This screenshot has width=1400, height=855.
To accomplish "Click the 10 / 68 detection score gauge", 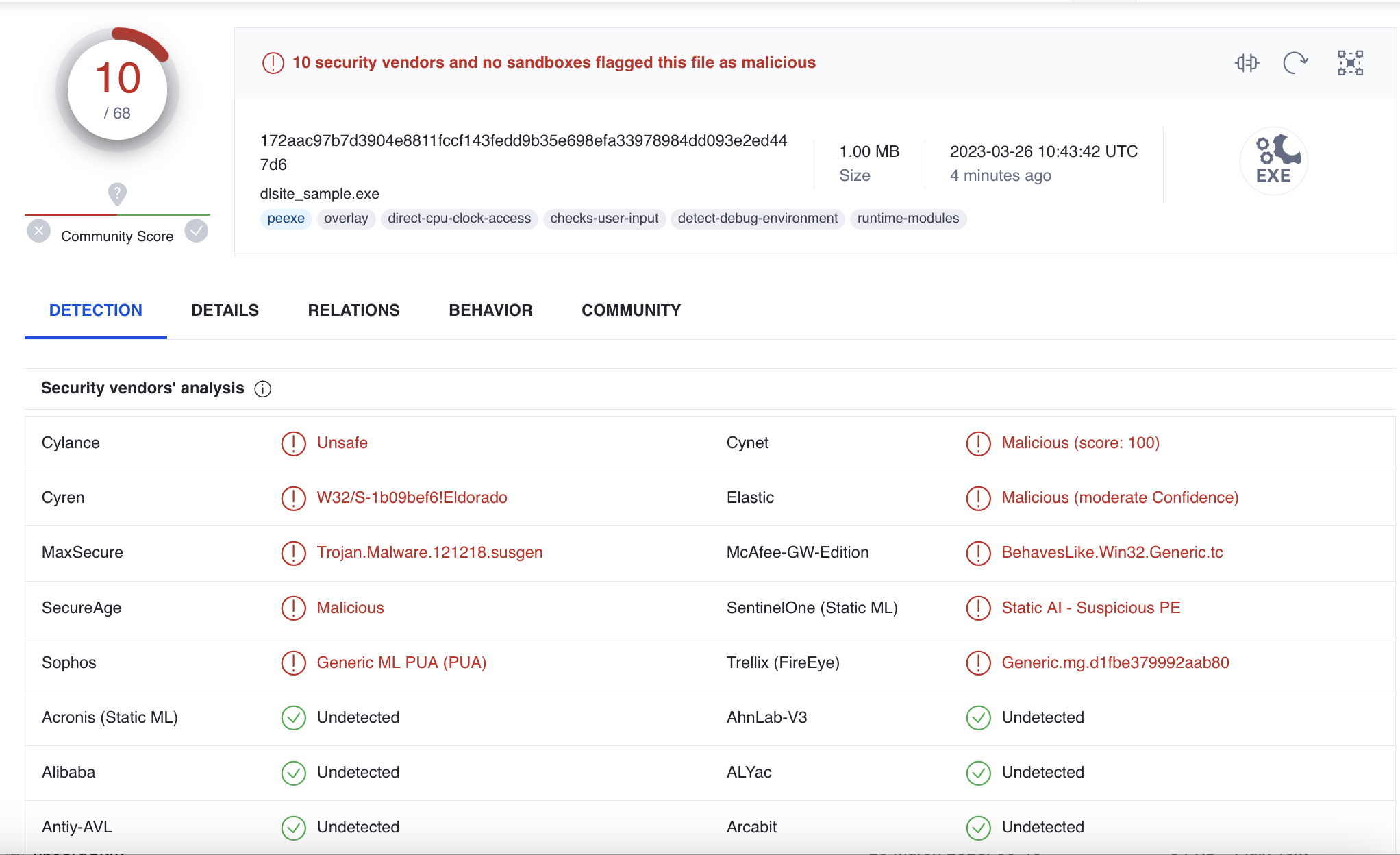I will [x=117, y=90].
